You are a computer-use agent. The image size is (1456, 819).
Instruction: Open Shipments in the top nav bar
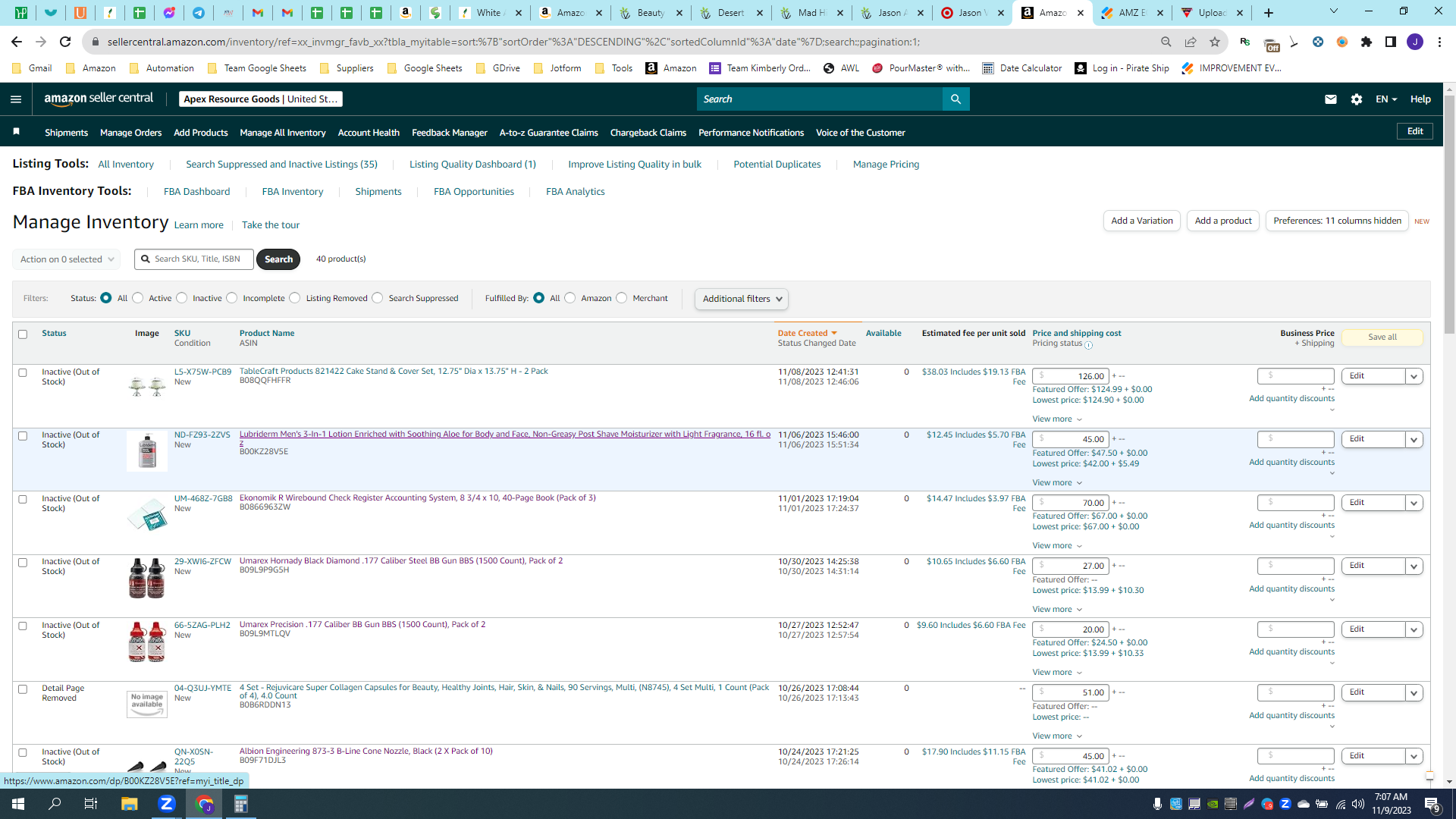tap(67, 133)
